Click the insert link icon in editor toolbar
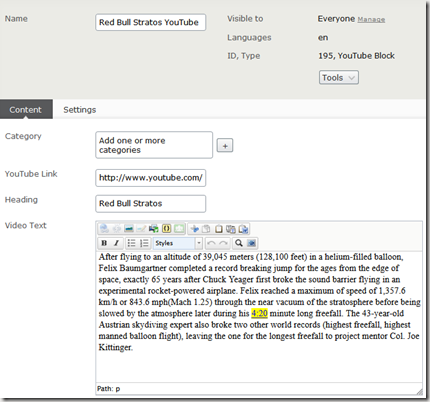Image resolution: width=430 pixels, height=402 pixels. (x=104, y=229)
